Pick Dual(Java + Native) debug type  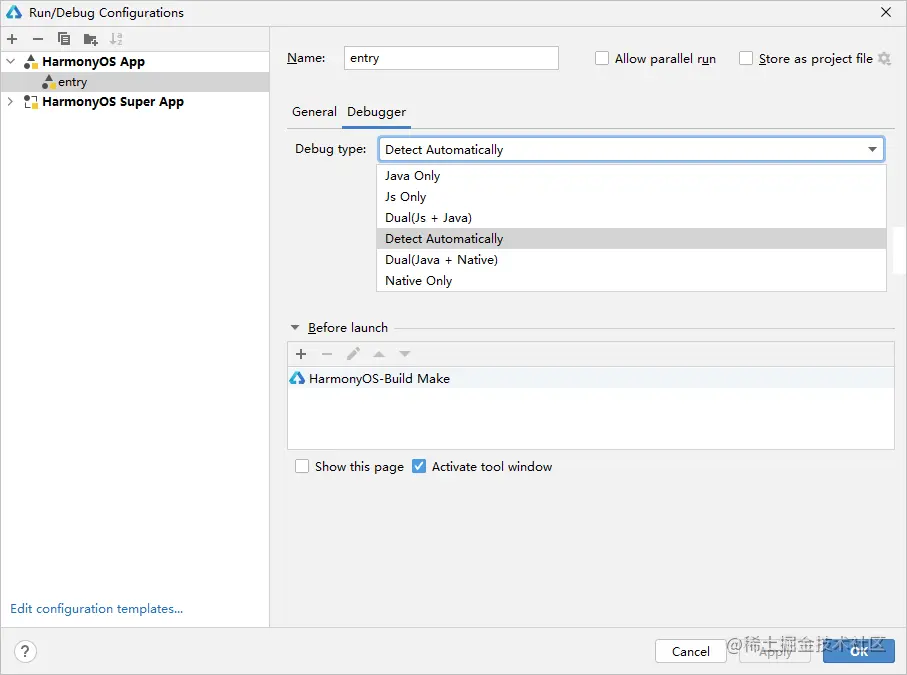point(631,260)
